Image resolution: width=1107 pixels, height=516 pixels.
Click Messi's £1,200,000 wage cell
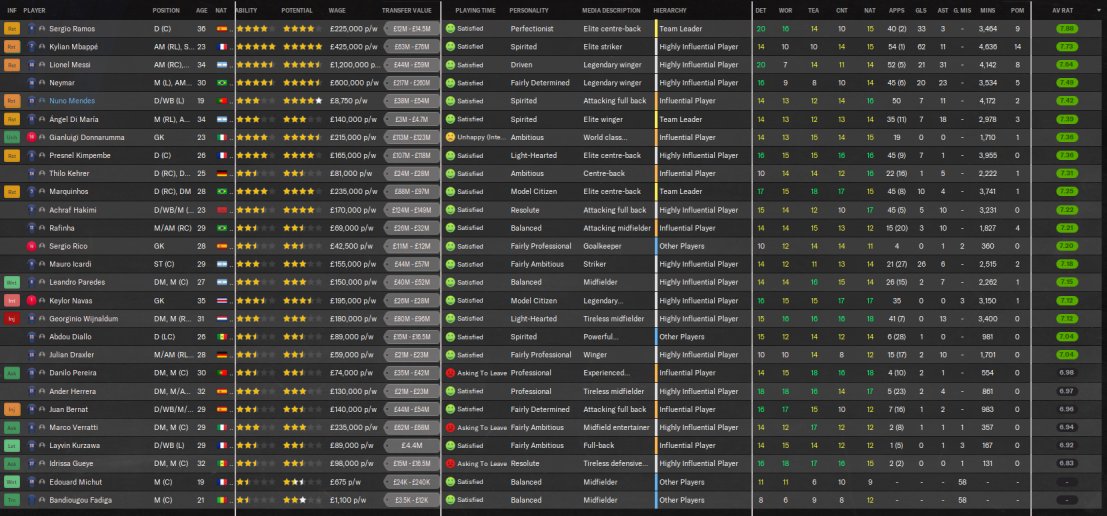353,65
